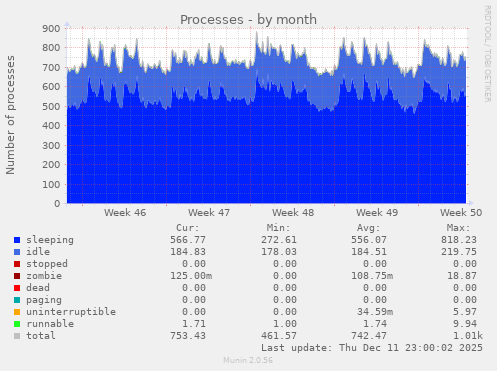Click the uninterruptible legend color swatch
This screenshot has width=497, height=371.
17,312
